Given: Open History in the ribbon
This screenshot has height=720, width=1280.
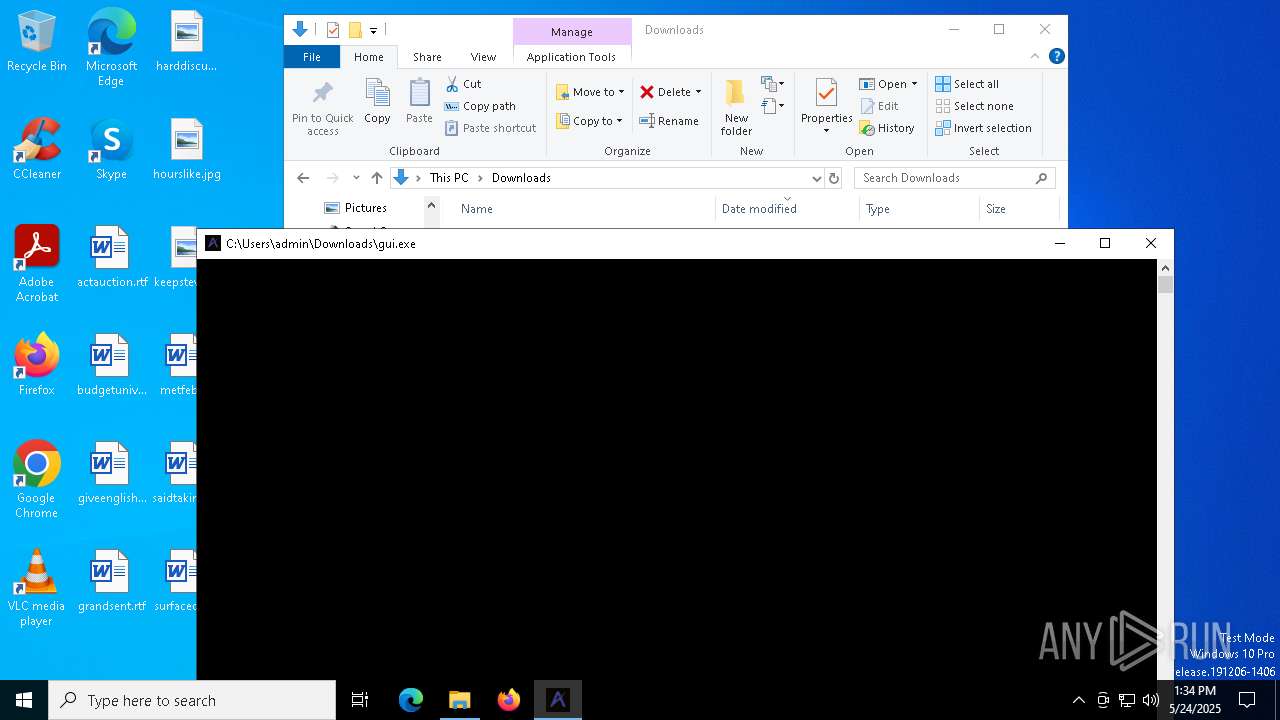Looking at the screenshot, I should point(887,128).
